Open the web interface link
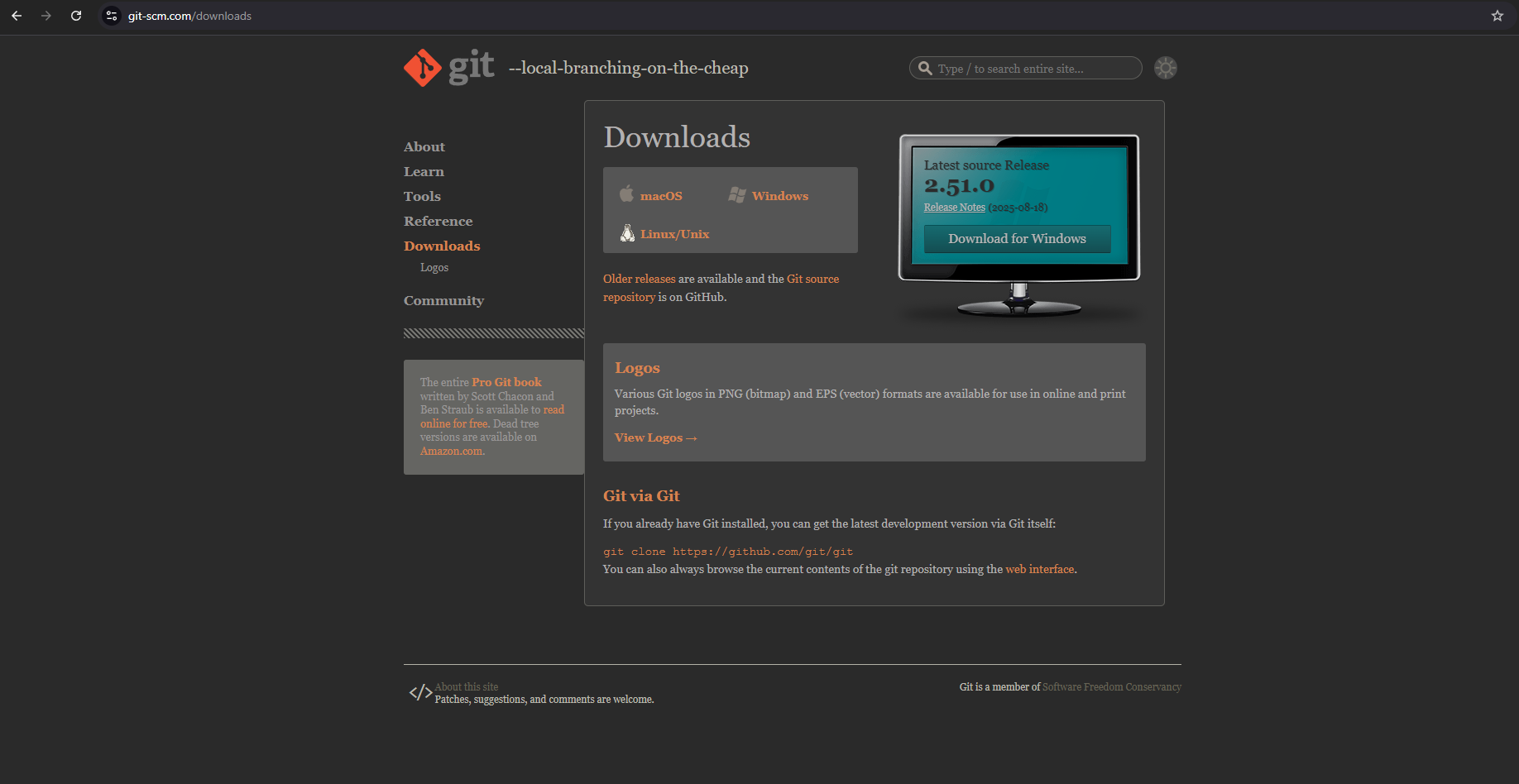 pyautogui.click(x=1039, y=569)
